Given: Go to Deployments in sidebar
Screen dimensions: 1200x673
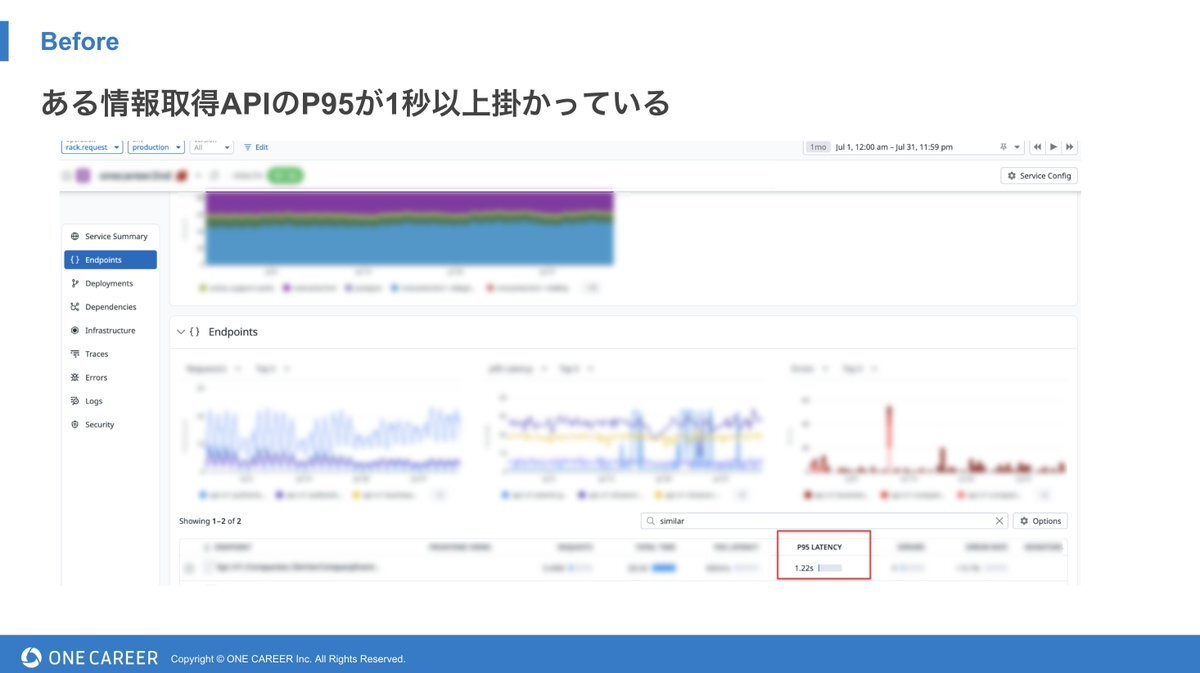Looking at the screenshot, I should [x=110, y=283].
